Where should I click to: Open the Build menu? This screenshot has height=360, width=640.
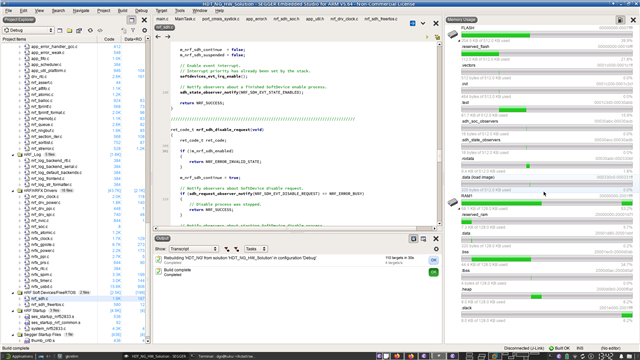click(122, 11)
